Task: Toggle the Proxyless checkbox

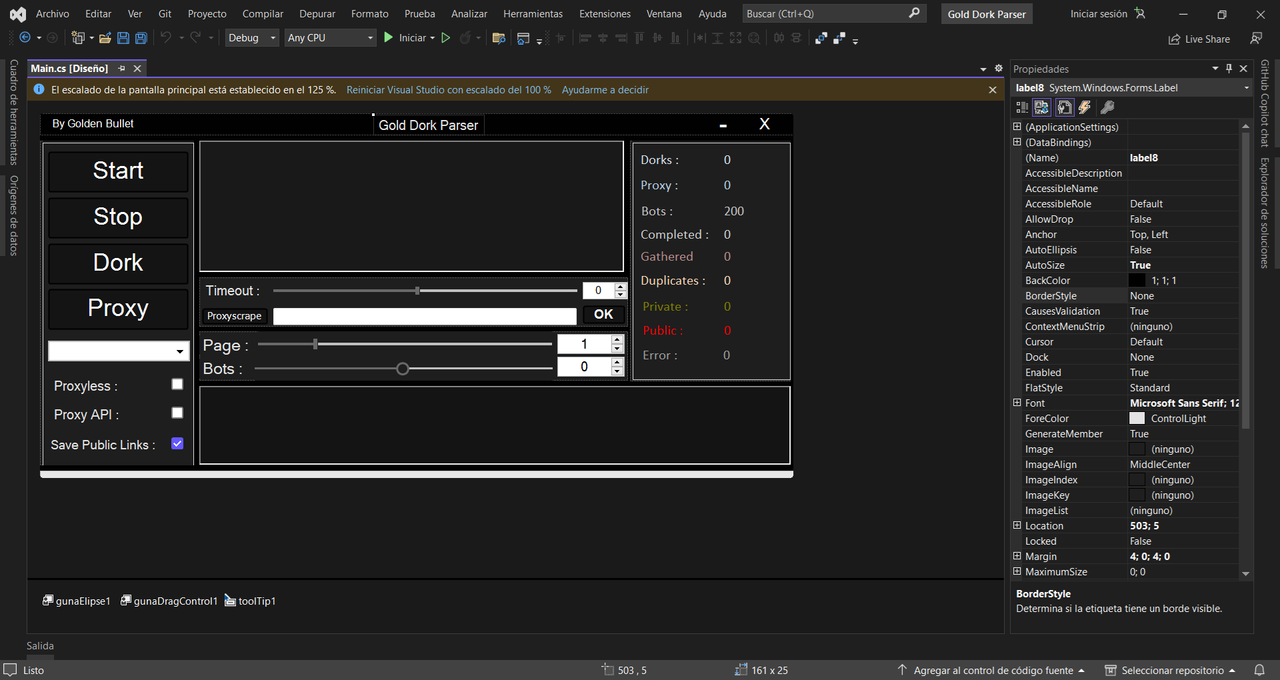Action: 177,384
